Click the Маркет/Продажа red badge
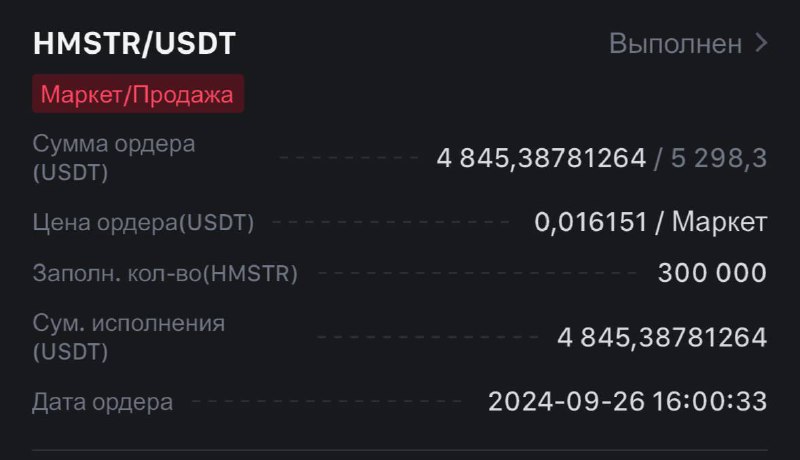 [x=138, y=94]
